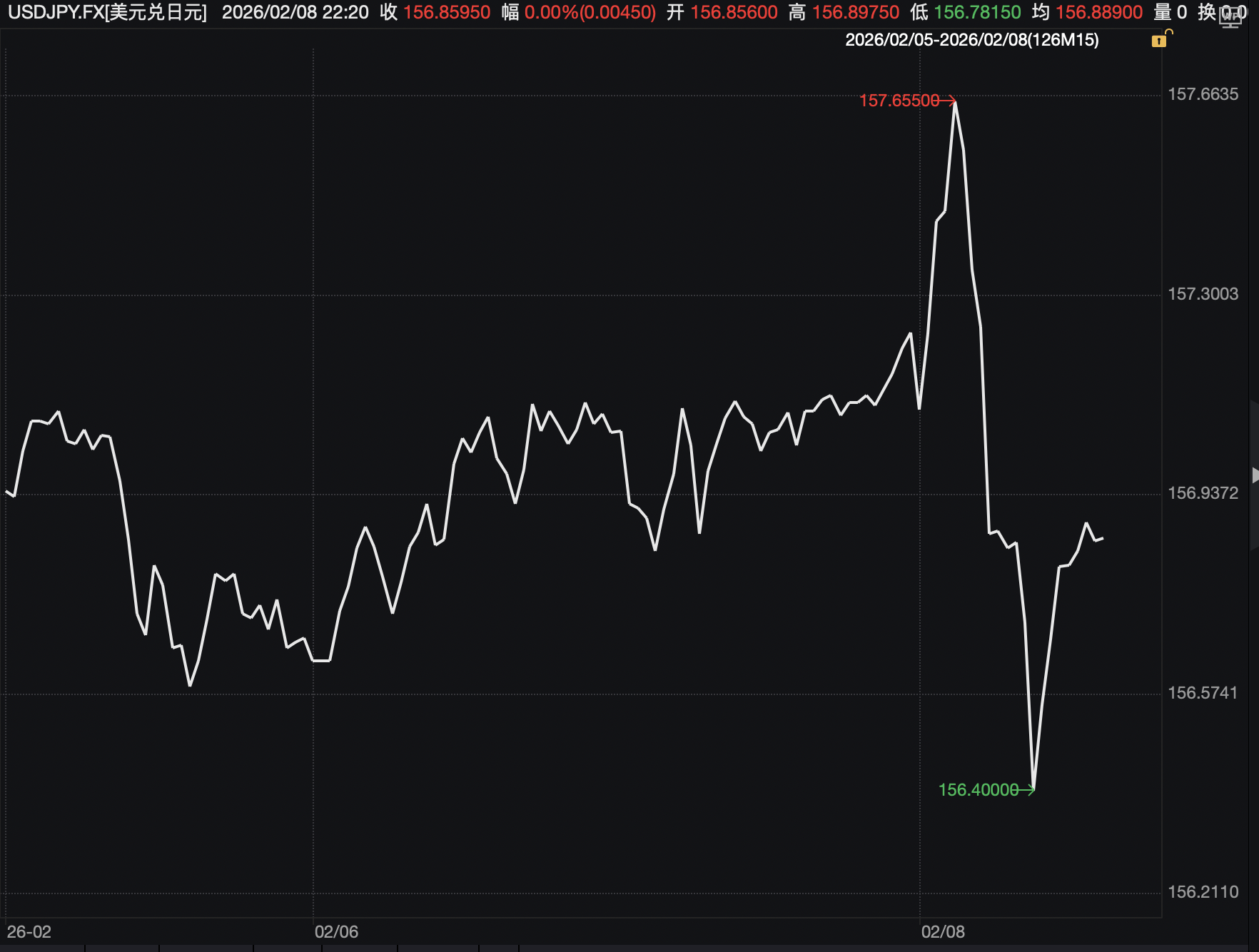Screen dimensions: 1259x952
Task: Click the red 157.65500 high marker
Action: 899,101
